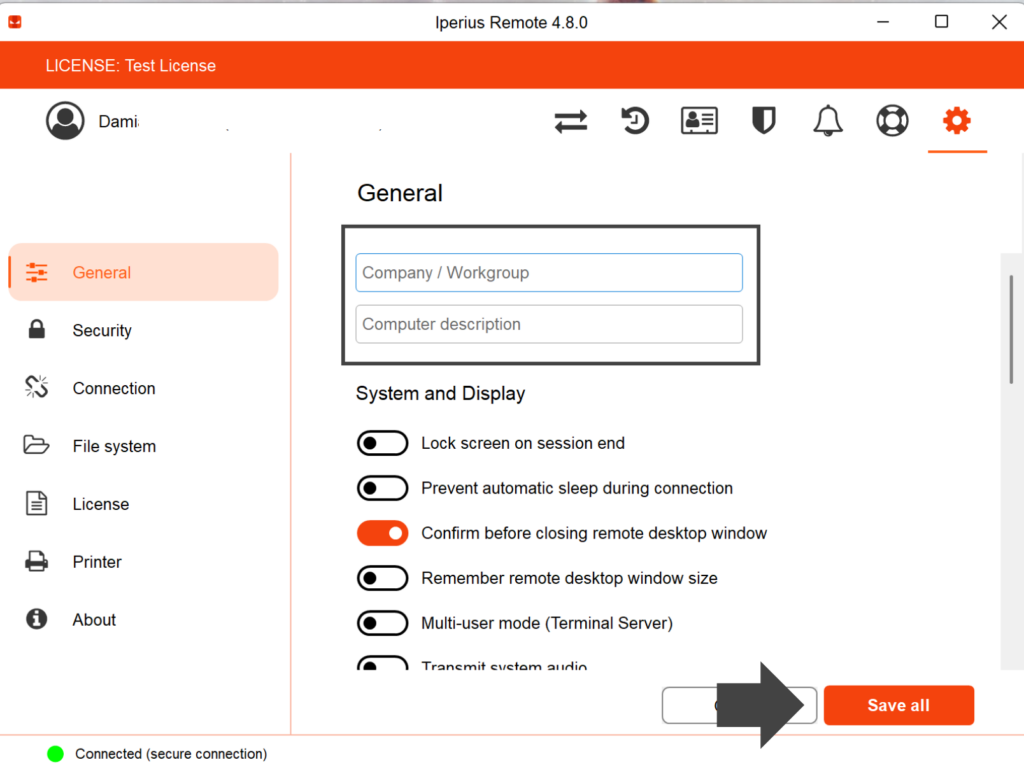Click the General page heading
Screen dimensions: 1024x769
point(400,193)
